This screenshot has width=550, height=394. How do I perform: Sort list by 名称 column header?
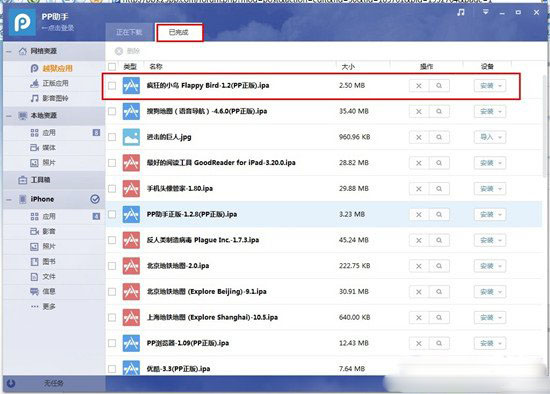[156, 67]
